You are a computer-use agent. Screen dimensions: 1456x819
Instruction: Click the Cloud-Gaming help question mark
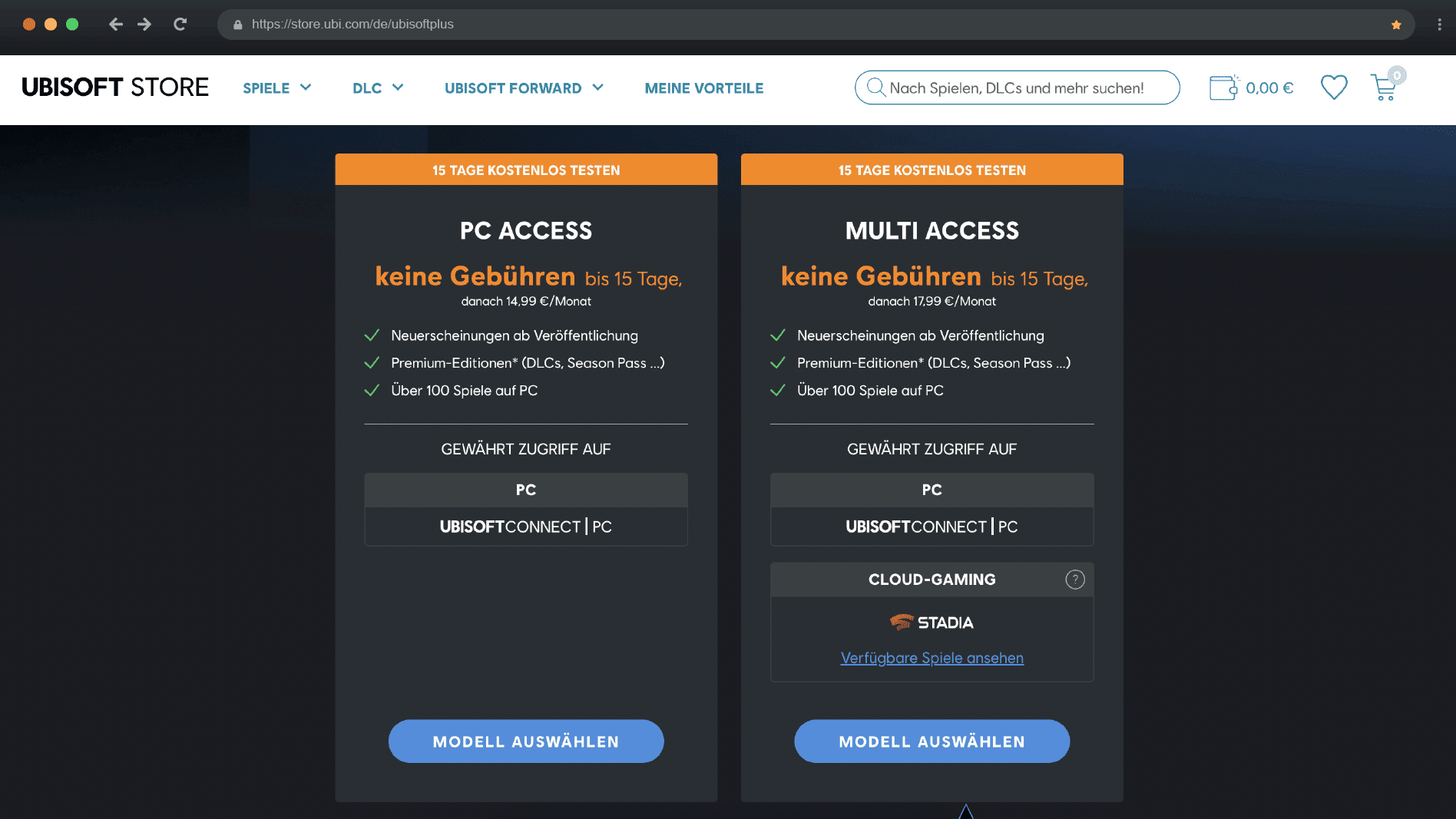click(x=1075, y=580)
